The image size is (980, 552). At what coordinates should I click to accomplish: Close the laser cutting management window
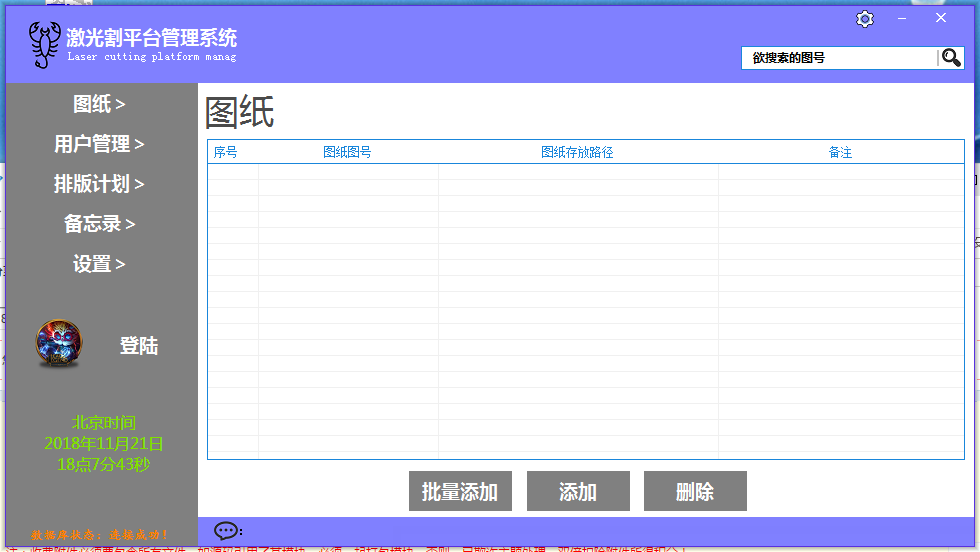tap(941, 19)
